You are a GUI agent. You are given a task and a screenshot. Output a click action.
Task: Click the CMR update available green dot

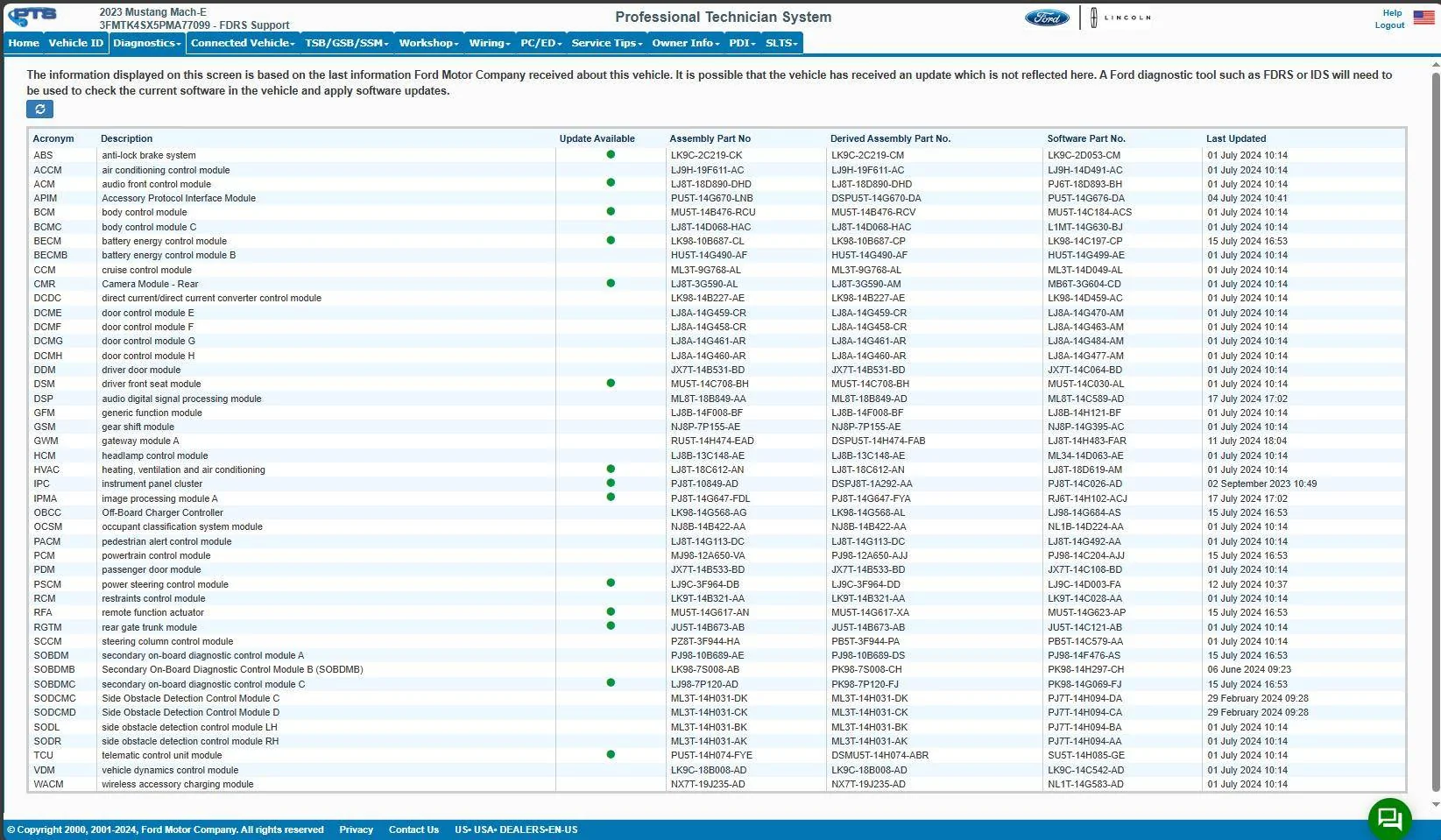point(611,283)
